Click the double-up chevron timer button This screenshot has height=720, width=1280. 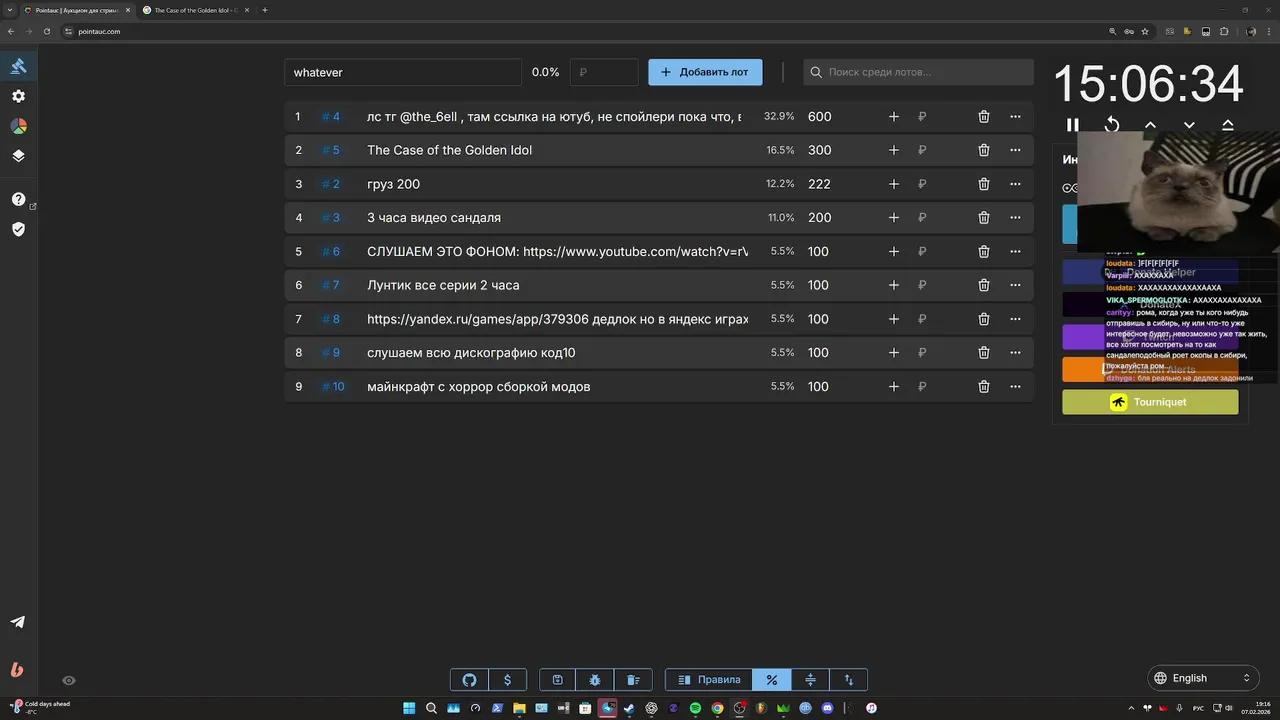(x=1228, y=125)
